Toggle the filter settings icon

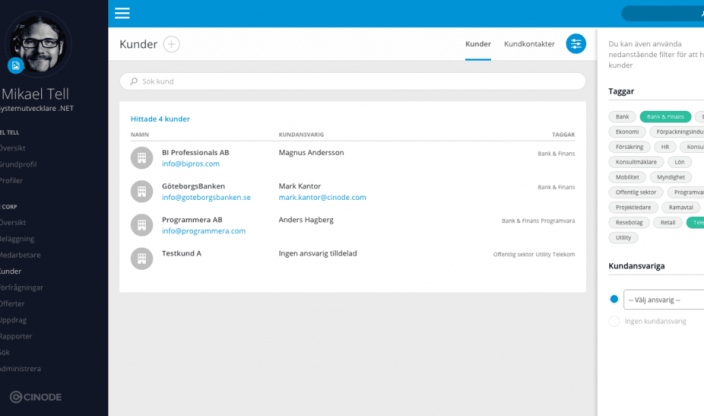coord(576,44)
